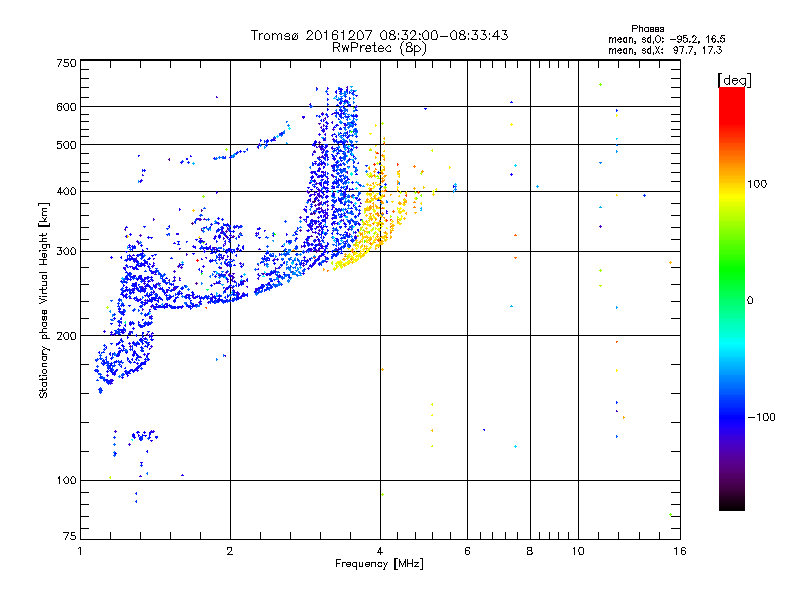Click the y-axis tick label '75'

pyautogui.click(x=70, y=536)
